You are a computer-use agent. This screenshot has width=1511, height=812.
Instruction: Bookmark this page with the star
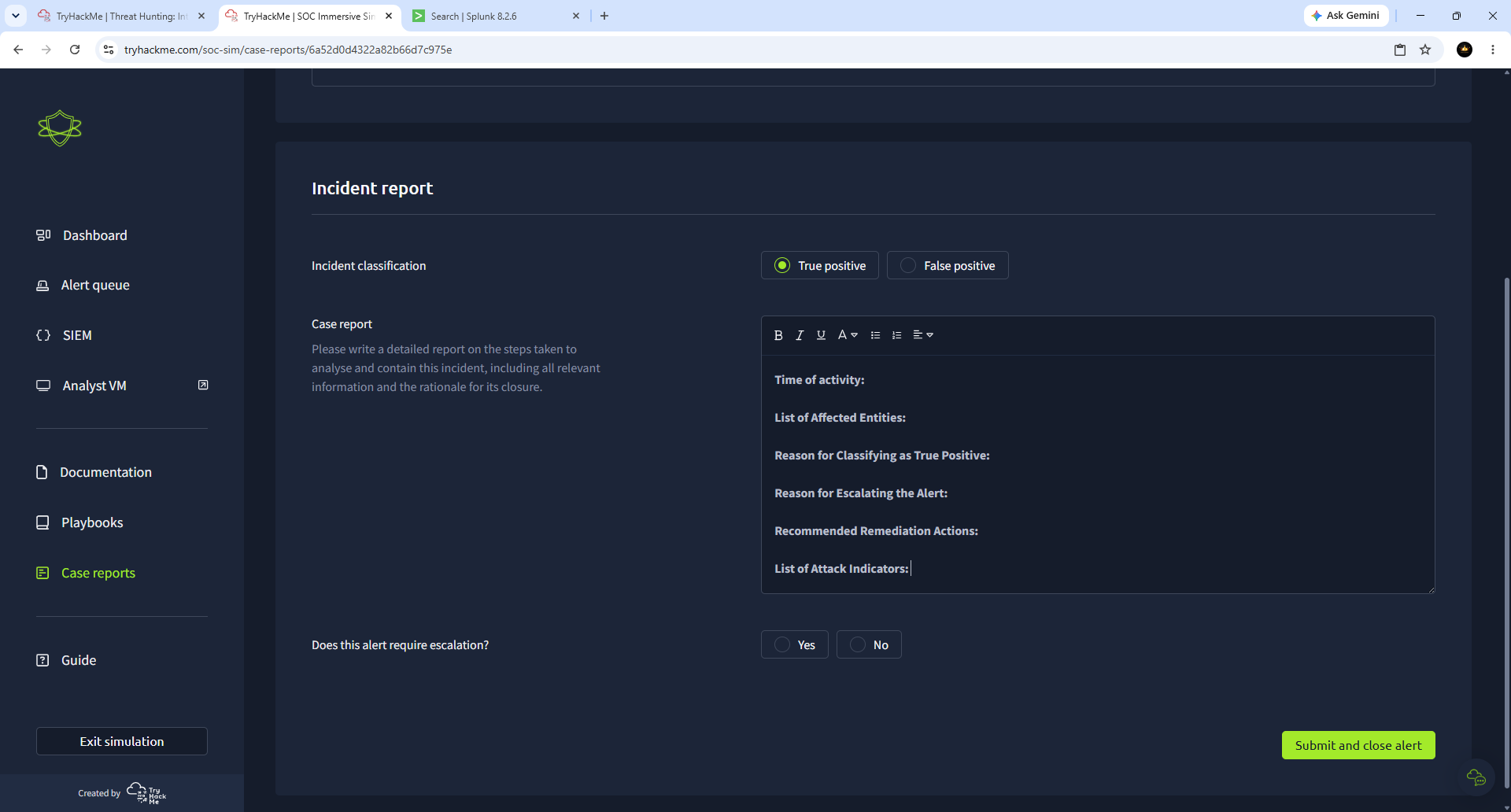coord(1425,50)
